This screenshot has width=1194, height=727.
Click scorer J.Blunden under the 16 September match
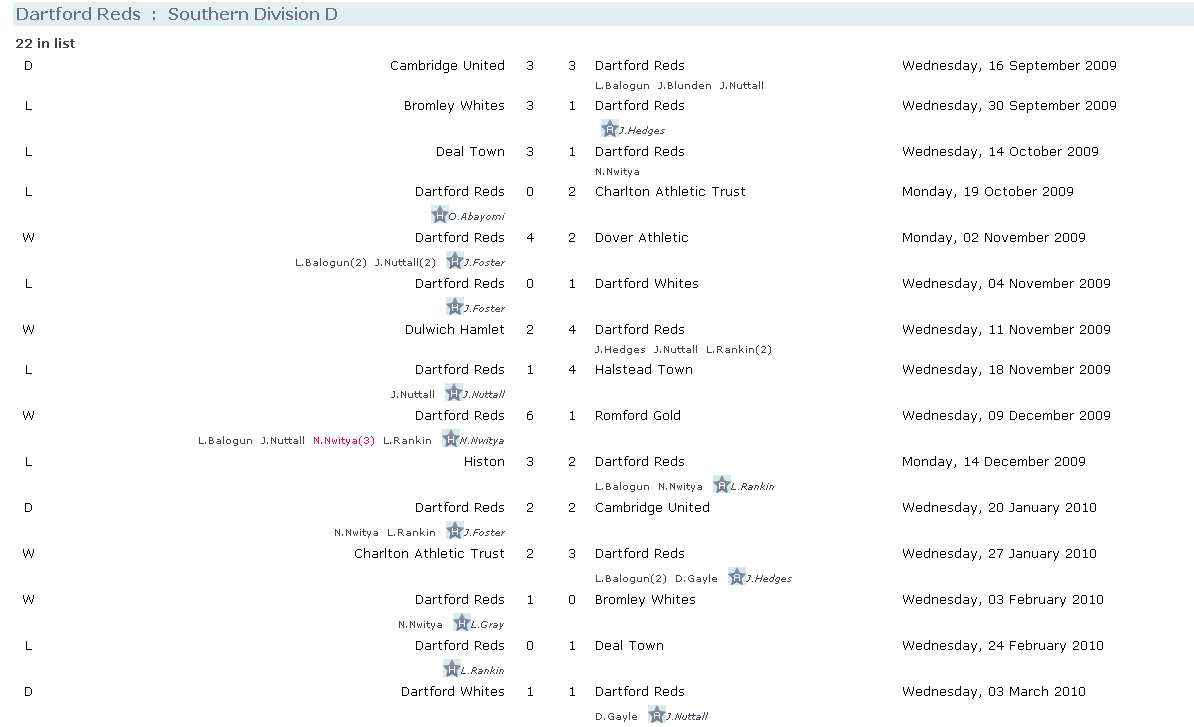pyautogui.click(x=685, y=86)
